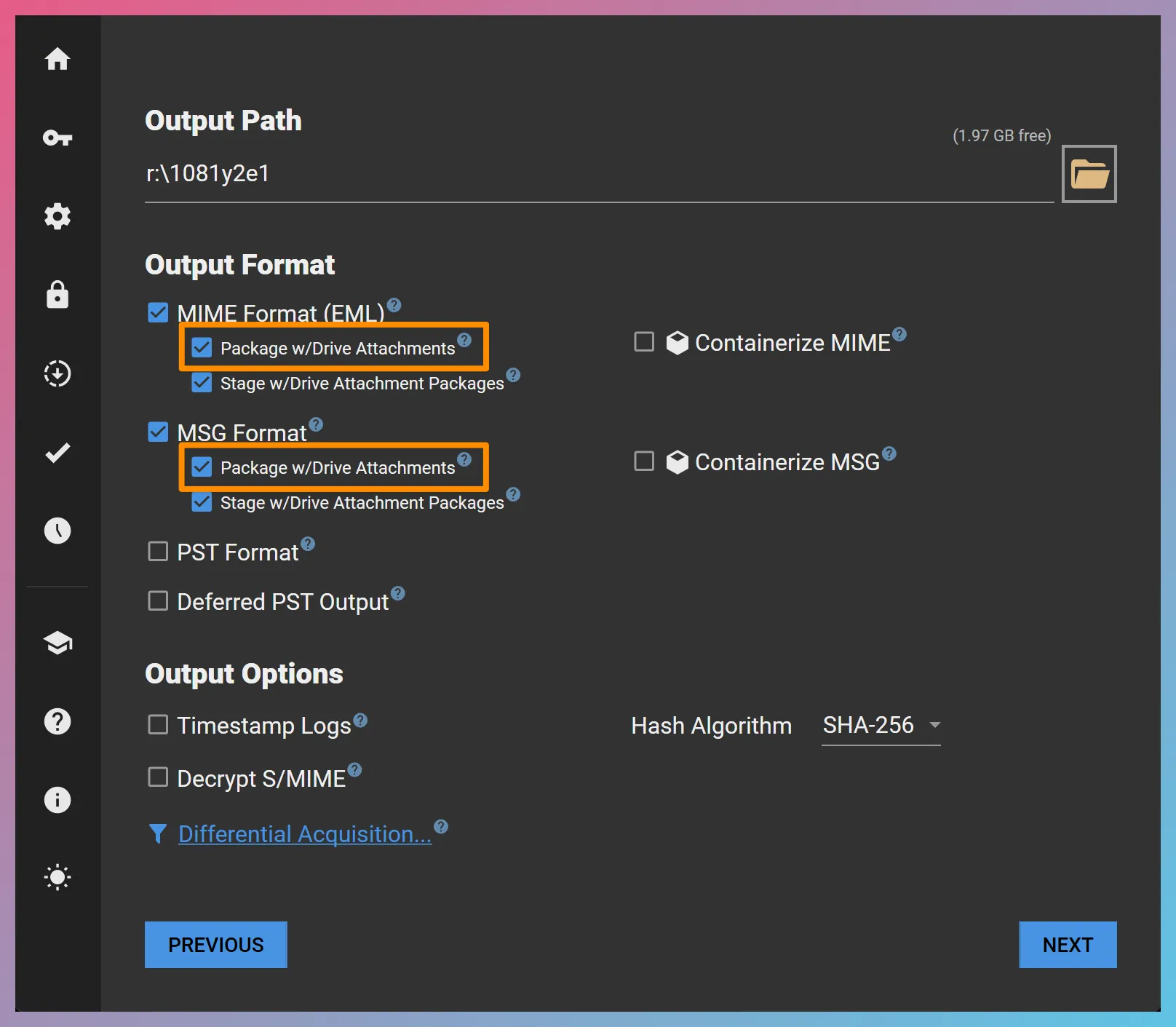
Task: Click the graduation cap sidebar icon
Action: 57,643
